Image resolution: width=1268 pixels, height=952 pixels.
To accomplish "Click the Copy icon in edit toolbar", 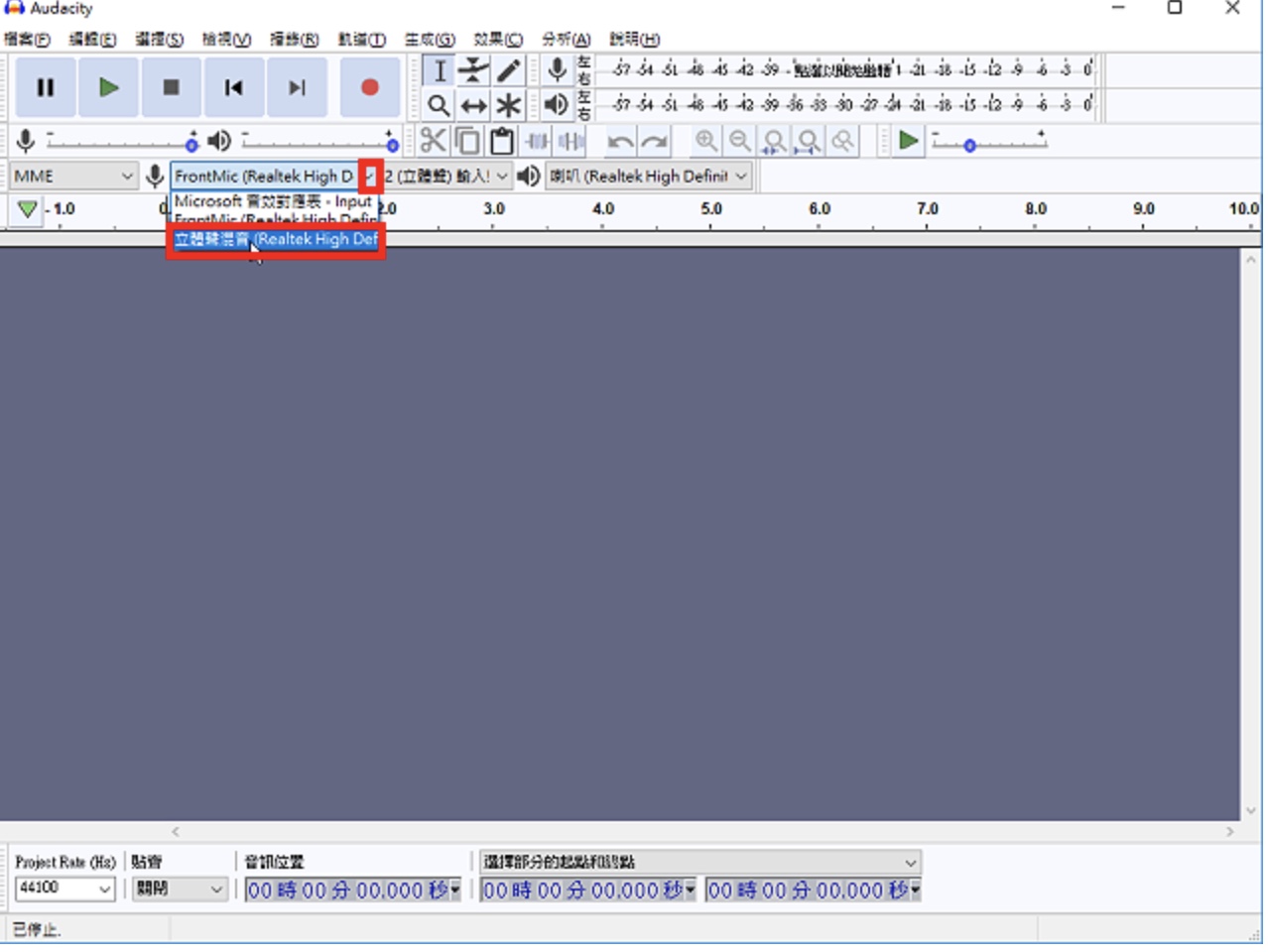I will tap(467, 141).
